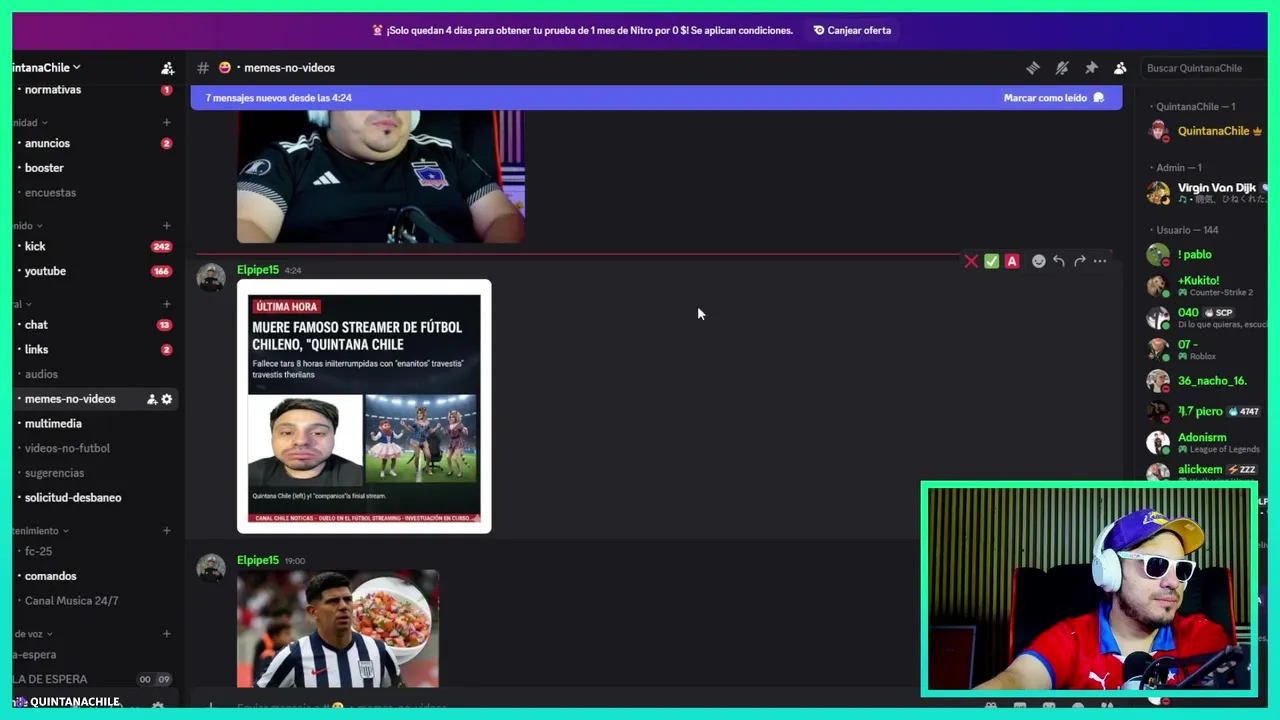Toggle channel notification mute bell

tap(1062, 68)
